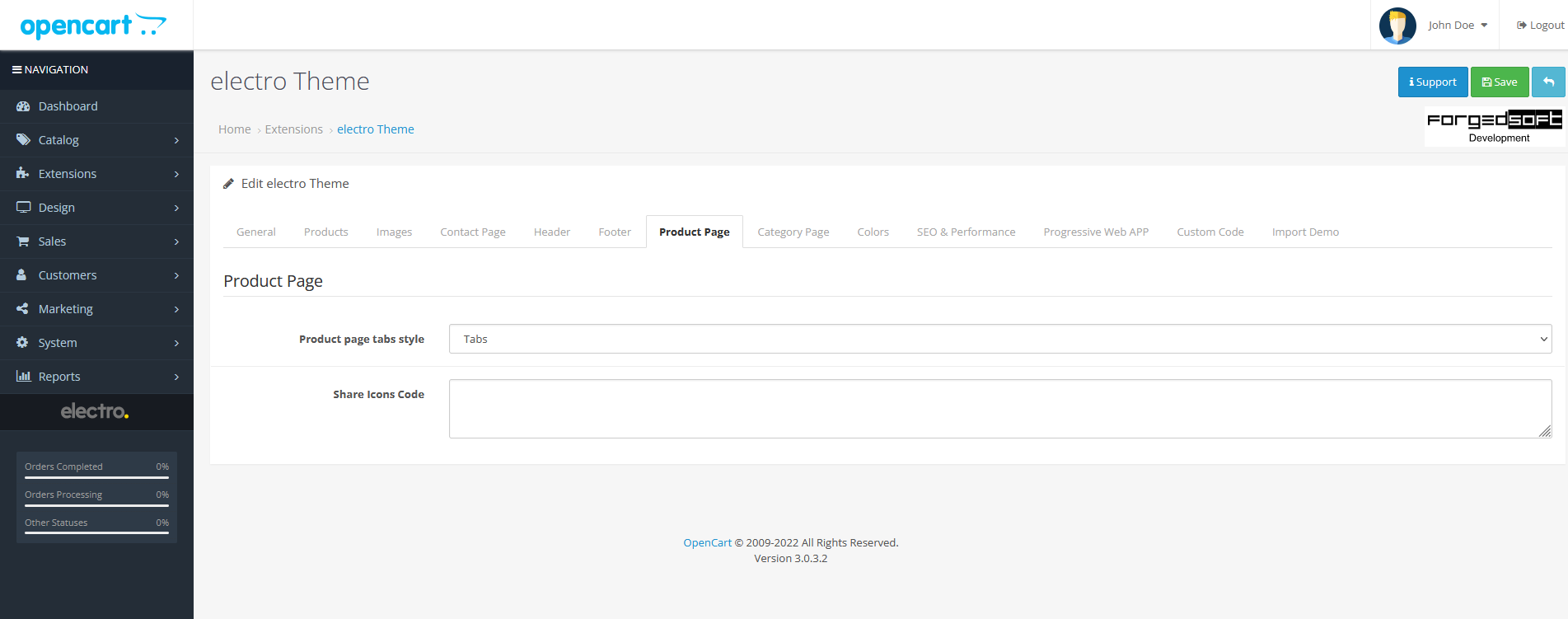The height and width of the screenshot is (619, 1568).
Task: Click the Share Icons Code label
Action: pyautogui.click(x=379, y=394)
